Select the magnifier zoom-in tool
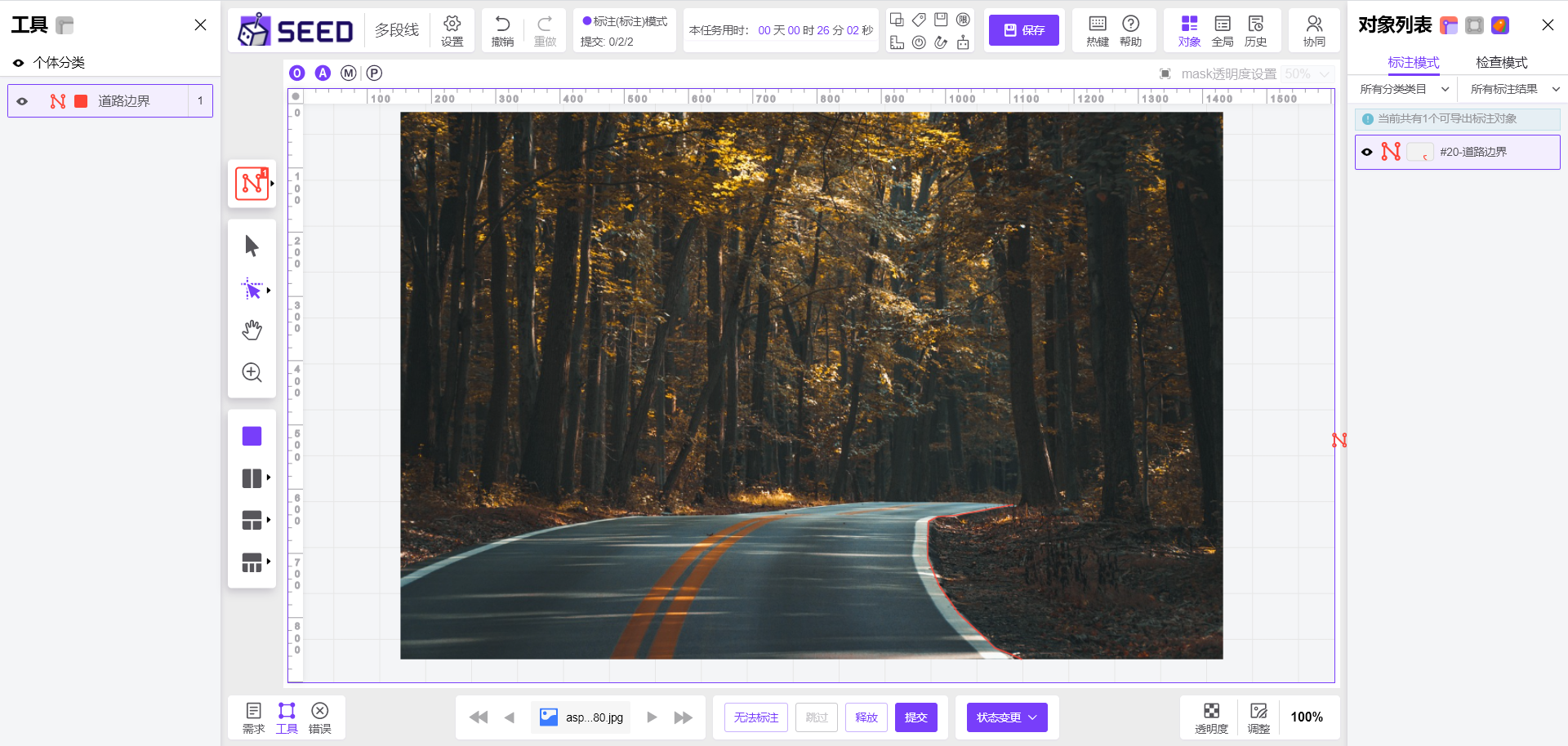This screenshot has width=1568, height=746. click(x=252, y=372)
